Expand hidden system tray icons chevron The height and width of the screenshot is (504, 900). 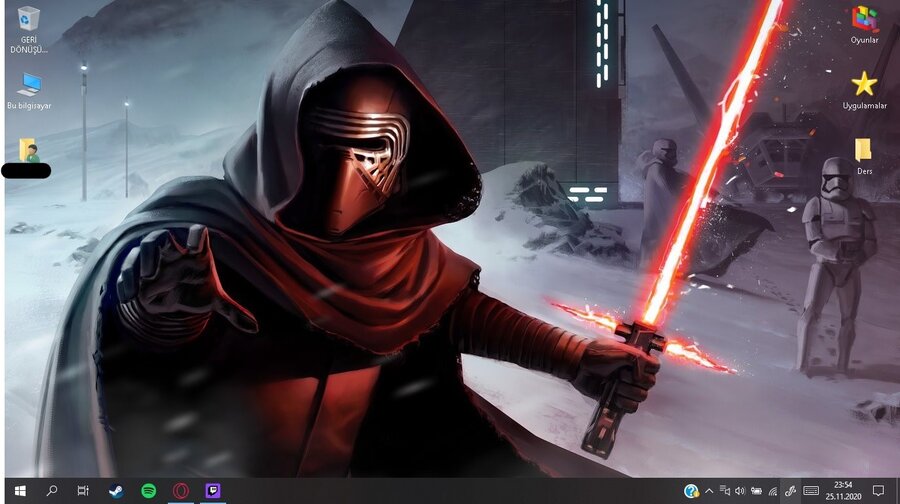click(x=709, y=491)
